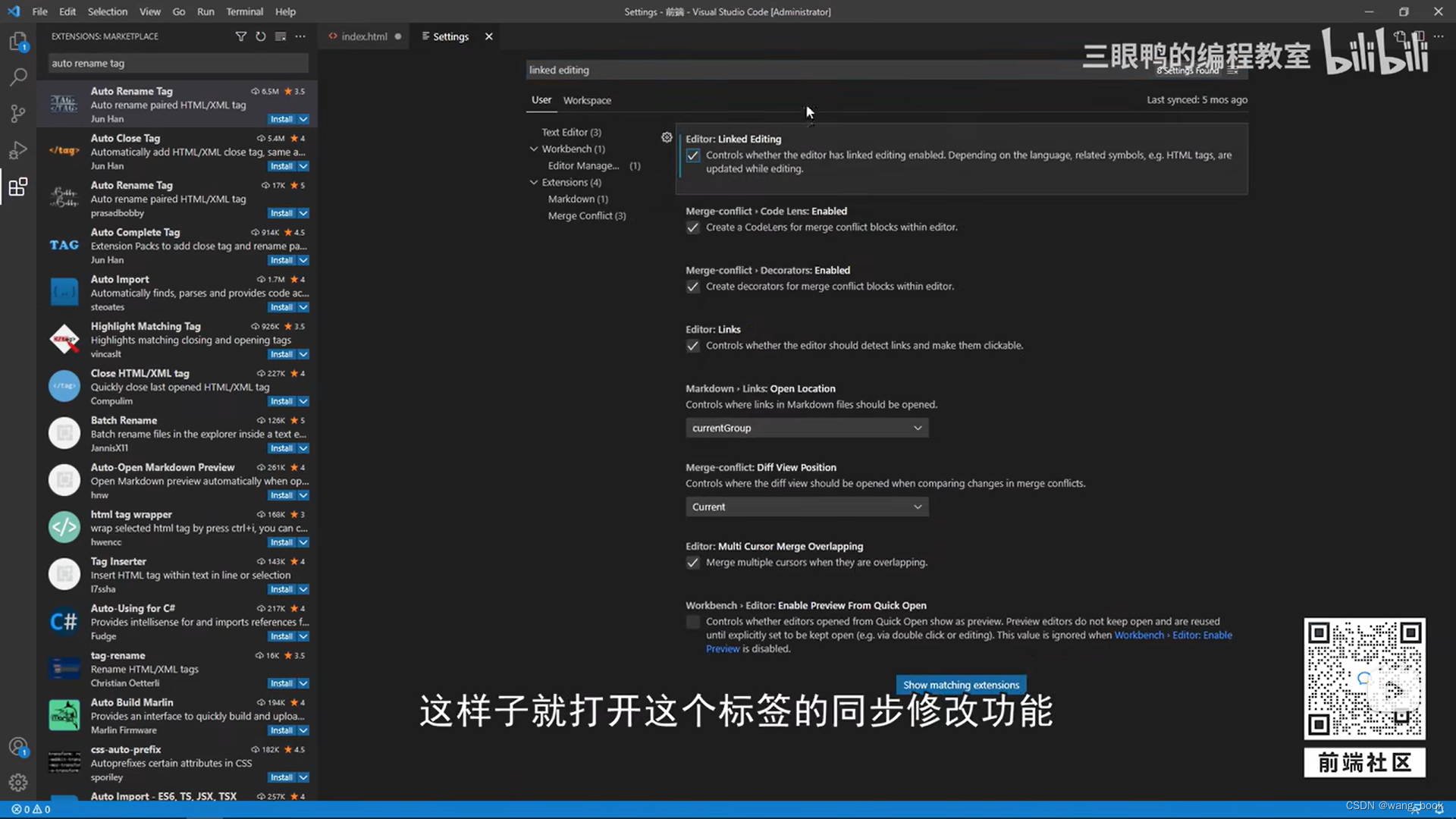Open the Source Control view

(18, 114)
